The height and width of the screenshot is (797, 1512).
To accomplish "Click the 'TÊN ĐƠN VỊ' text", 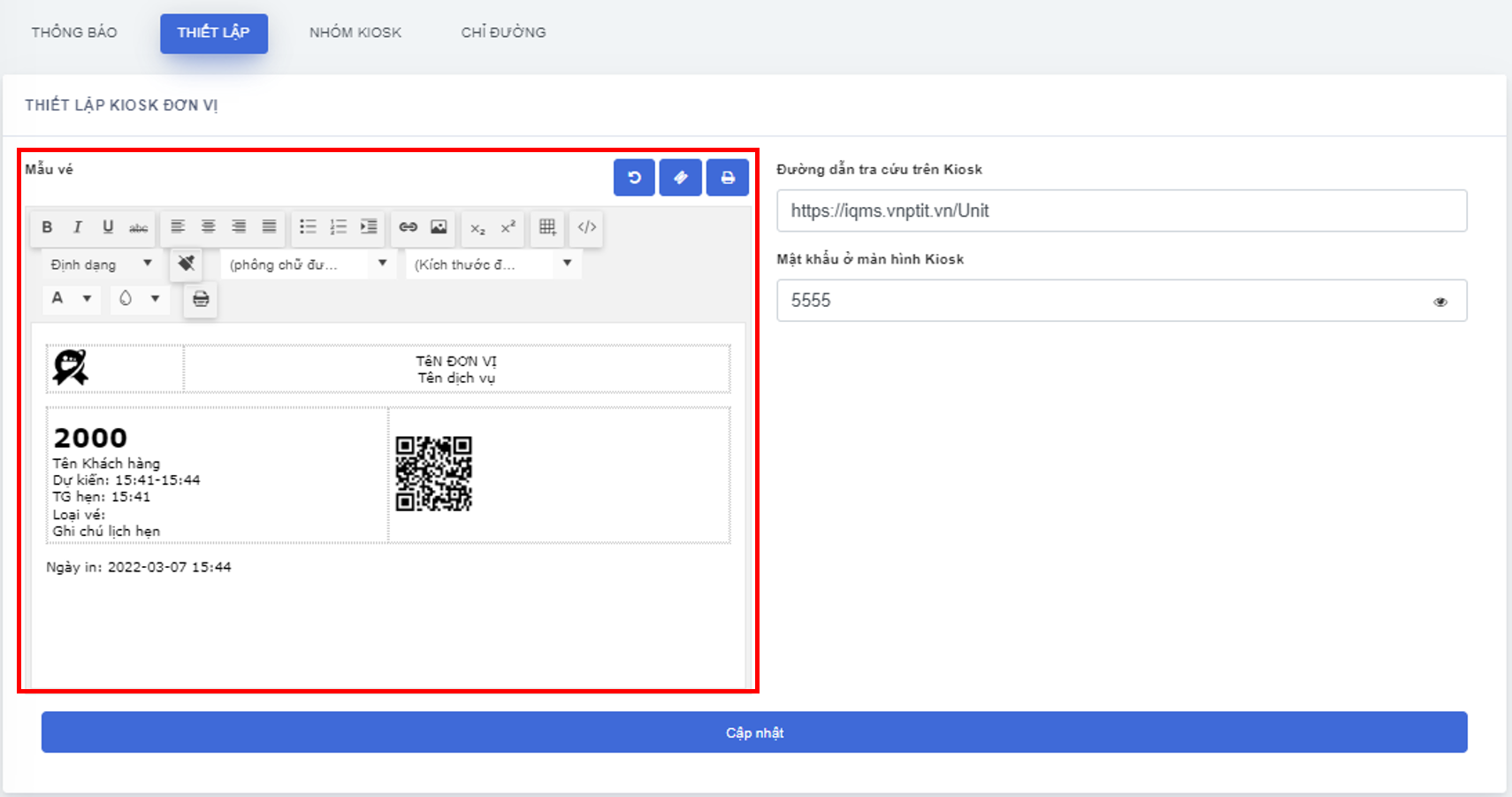I will click(x=456, y=361).
